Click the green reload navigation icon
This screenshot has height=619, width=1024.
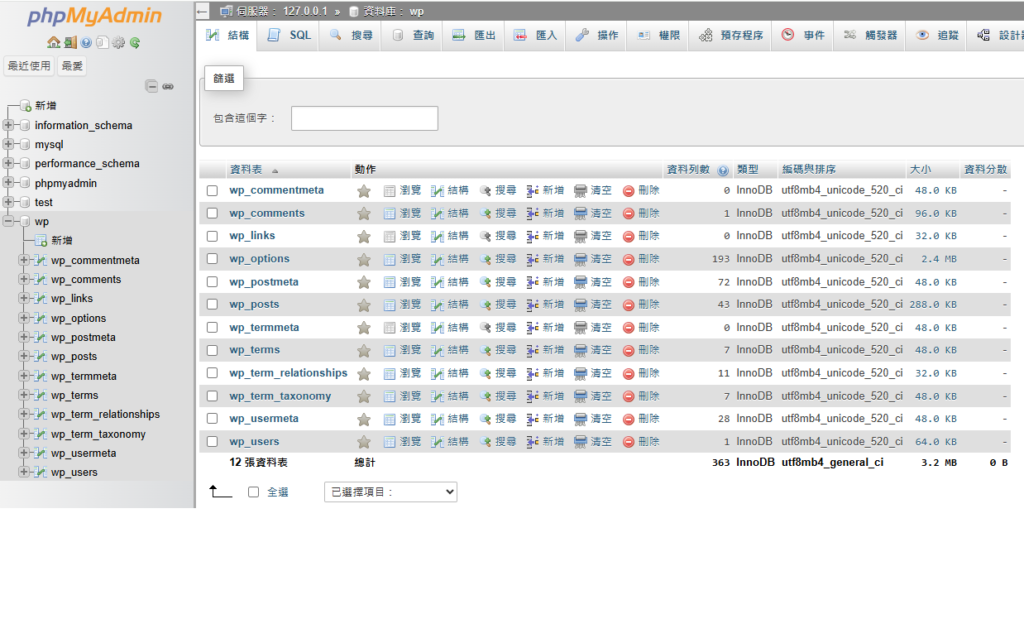pos(135,42)
